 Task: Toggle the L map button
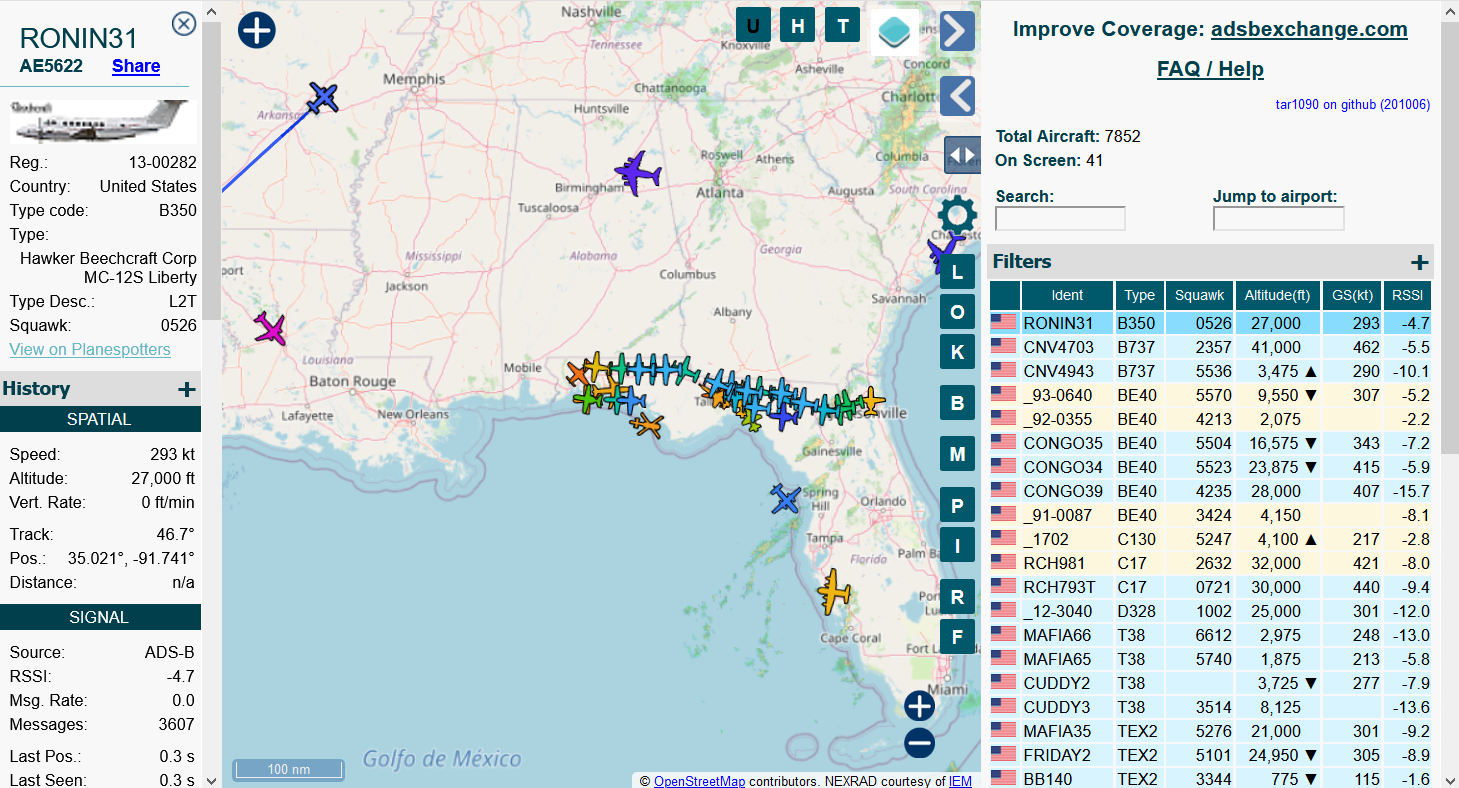[x=957, y=272]
